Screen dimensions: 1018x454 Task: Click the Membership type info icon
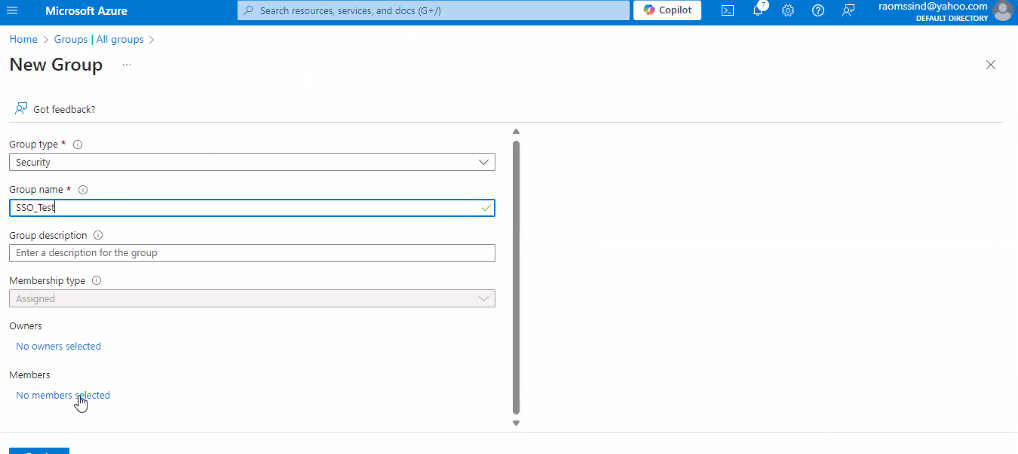click(97, 281)
